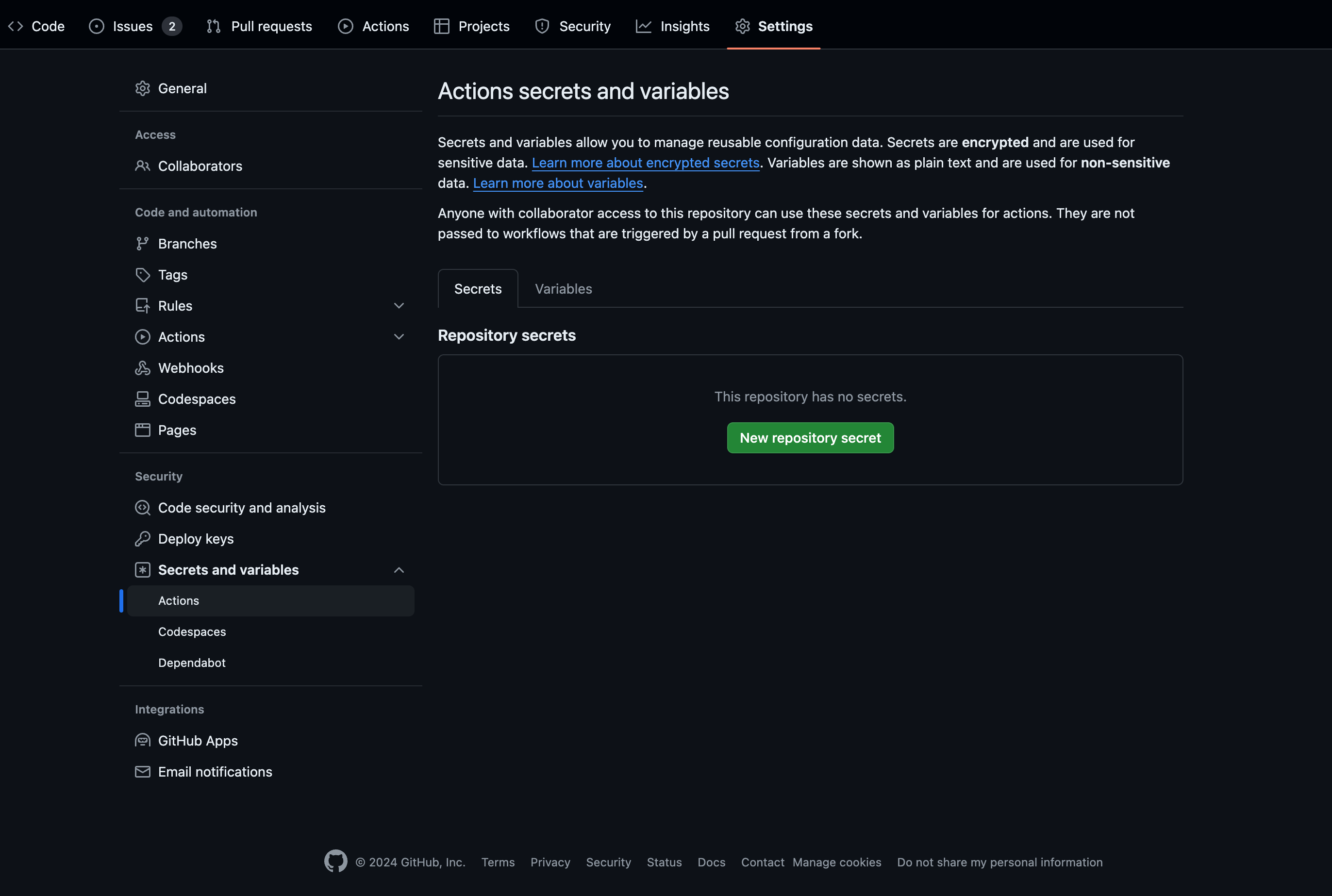Click the Code security and analysis icon
The image size is (1332, 896).
click(142, 508)
